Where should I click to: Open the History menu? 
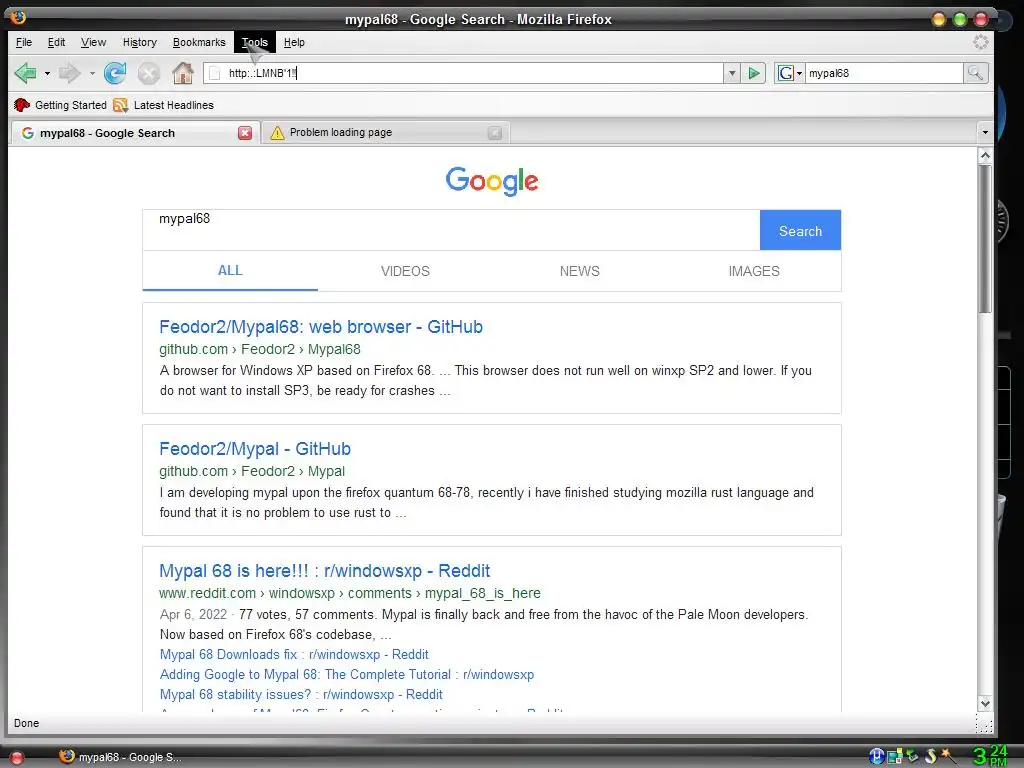click(x=140, y=42)
